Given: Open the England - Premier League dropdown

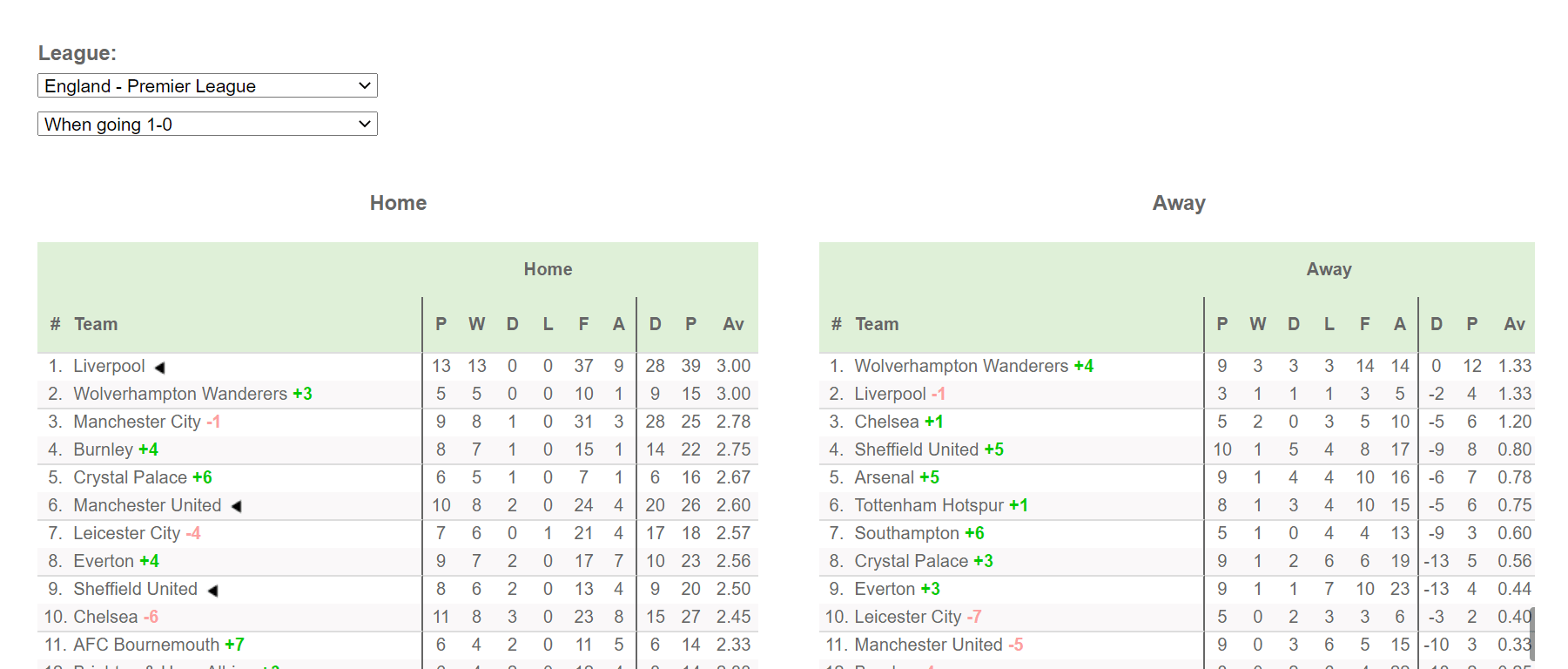Looking at the screenshot, I should click(x=207, y=86).
